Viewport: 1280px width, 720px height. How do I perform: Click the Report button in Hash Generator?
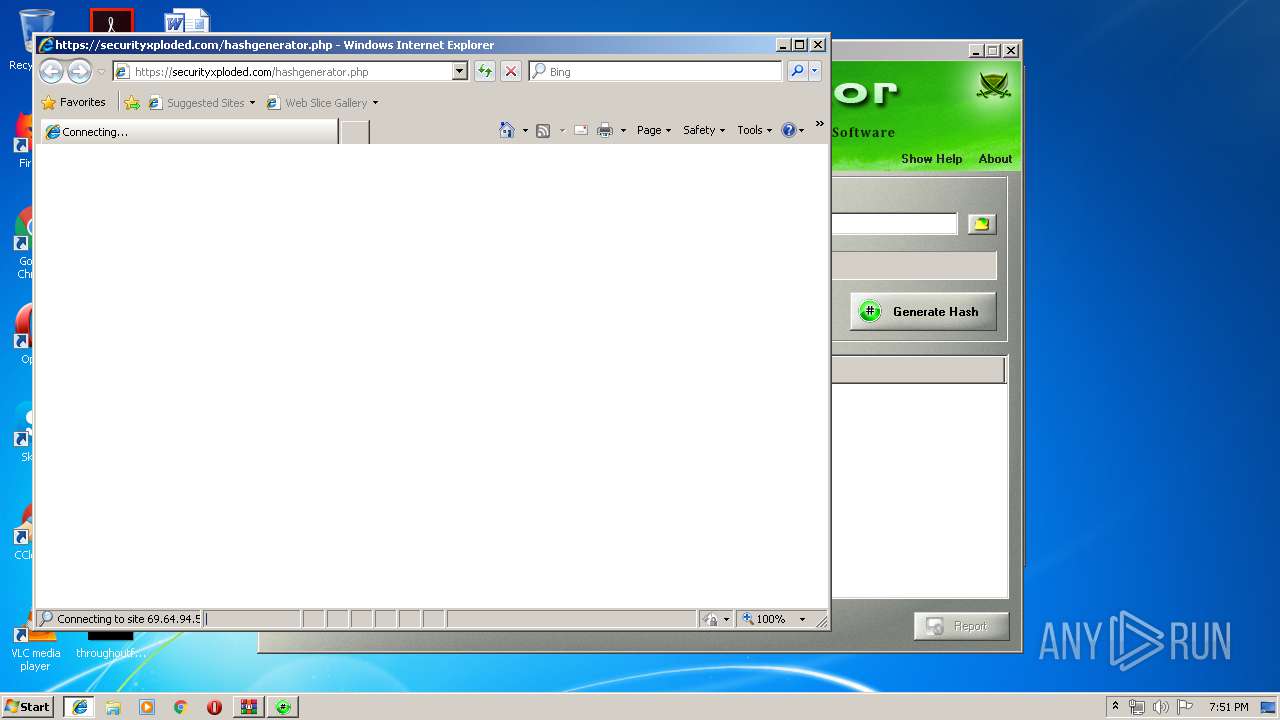pyautogui.click(x=961, y=626)
